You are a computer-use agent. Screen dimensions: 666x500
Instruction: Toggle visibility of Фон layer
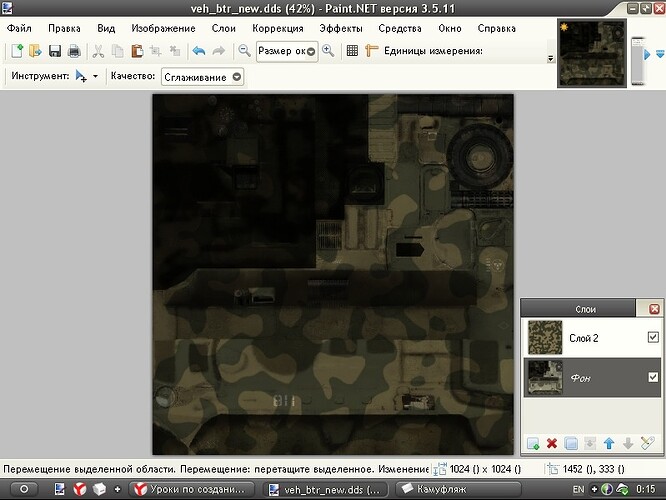(x=653, y=377)
